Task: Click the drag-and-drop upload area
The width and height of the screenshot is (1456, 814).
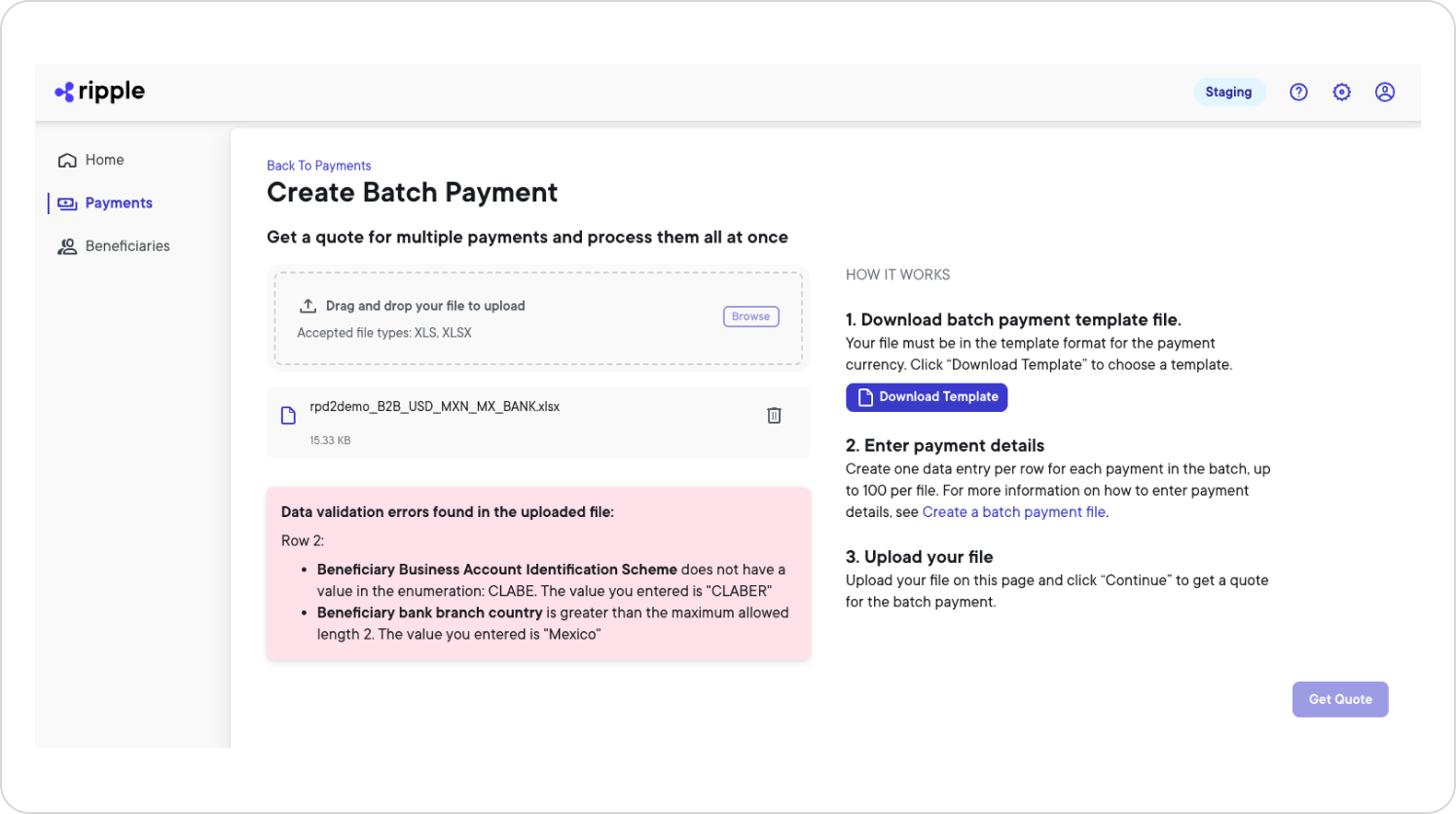Action: 538,318
